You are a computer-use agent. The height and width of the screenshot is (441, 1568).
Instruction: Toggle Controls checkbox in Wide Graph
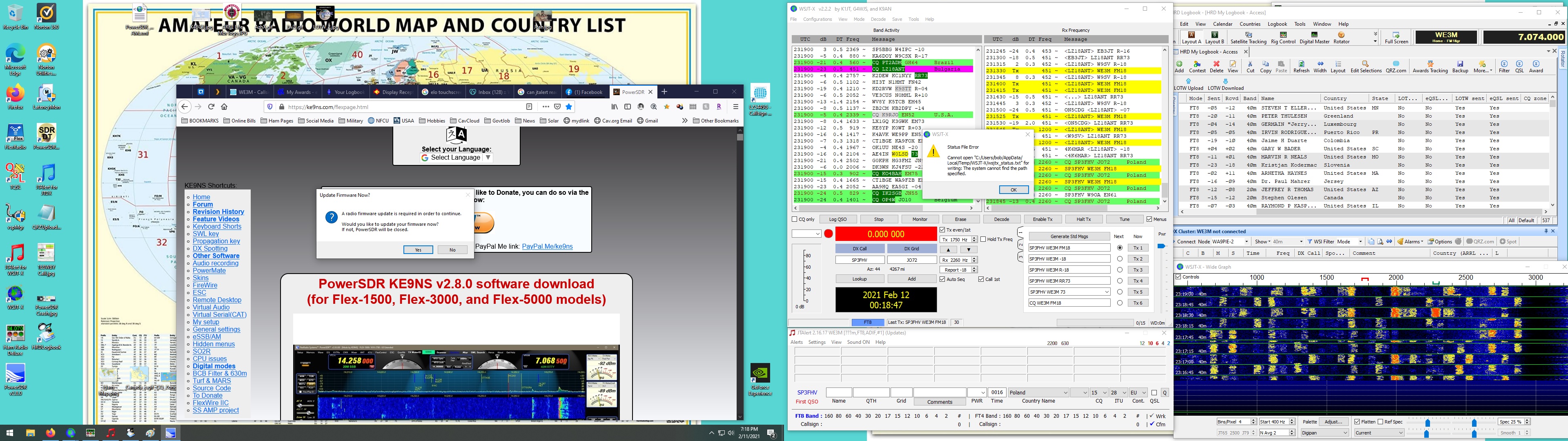point(1178,277)
